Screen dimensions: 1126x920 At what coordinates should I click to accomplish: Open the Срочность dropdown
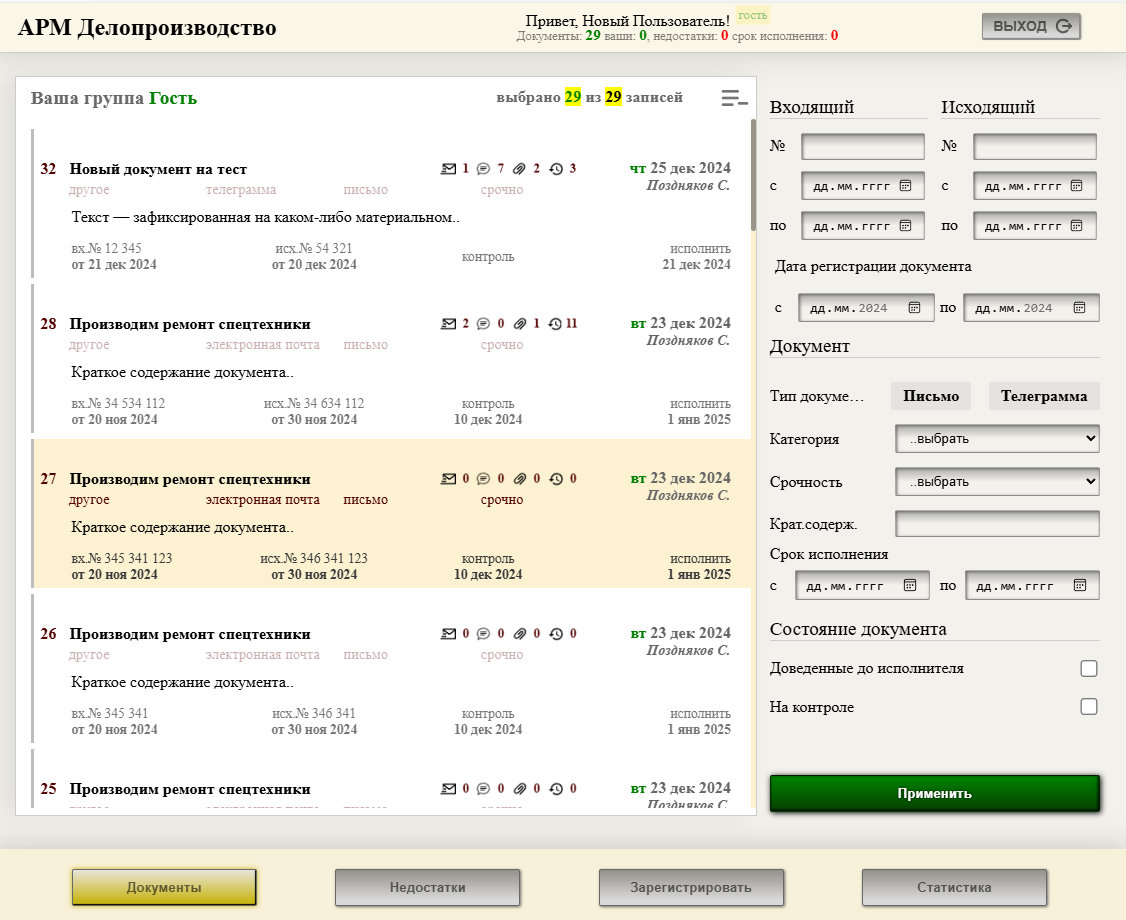coord(997,482)
